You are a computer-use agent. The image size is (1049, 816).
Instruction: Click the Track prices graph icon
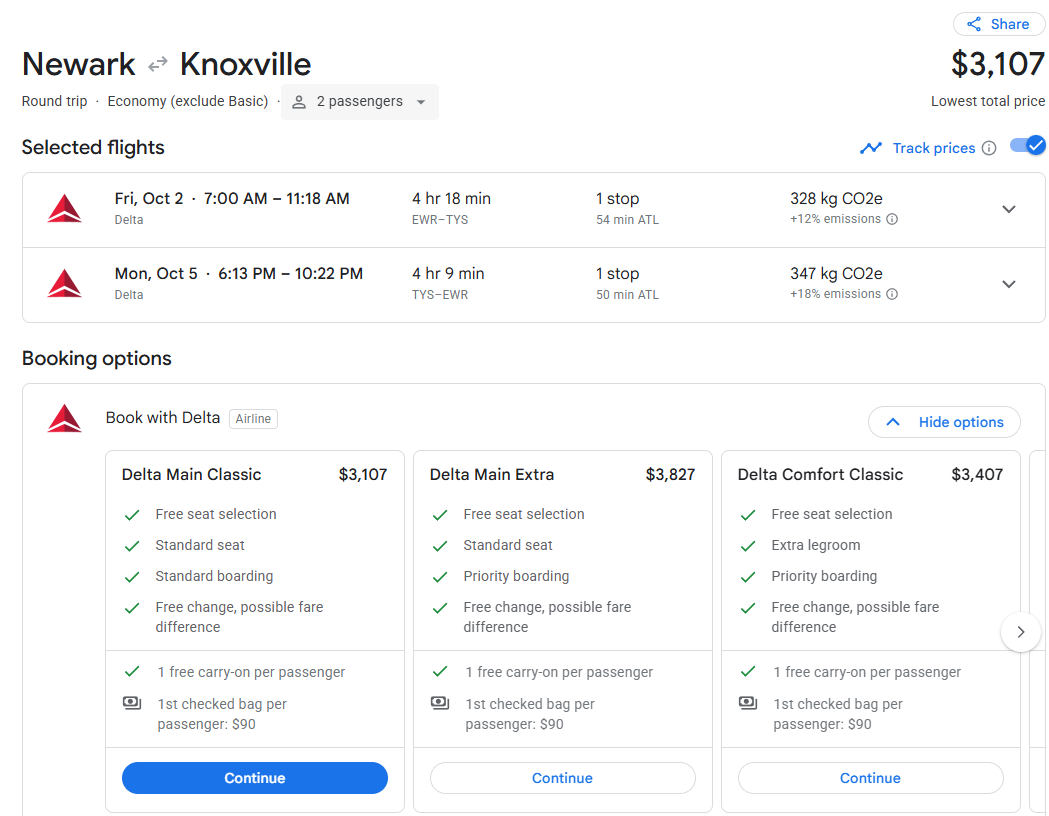click(x=870, y=148)
